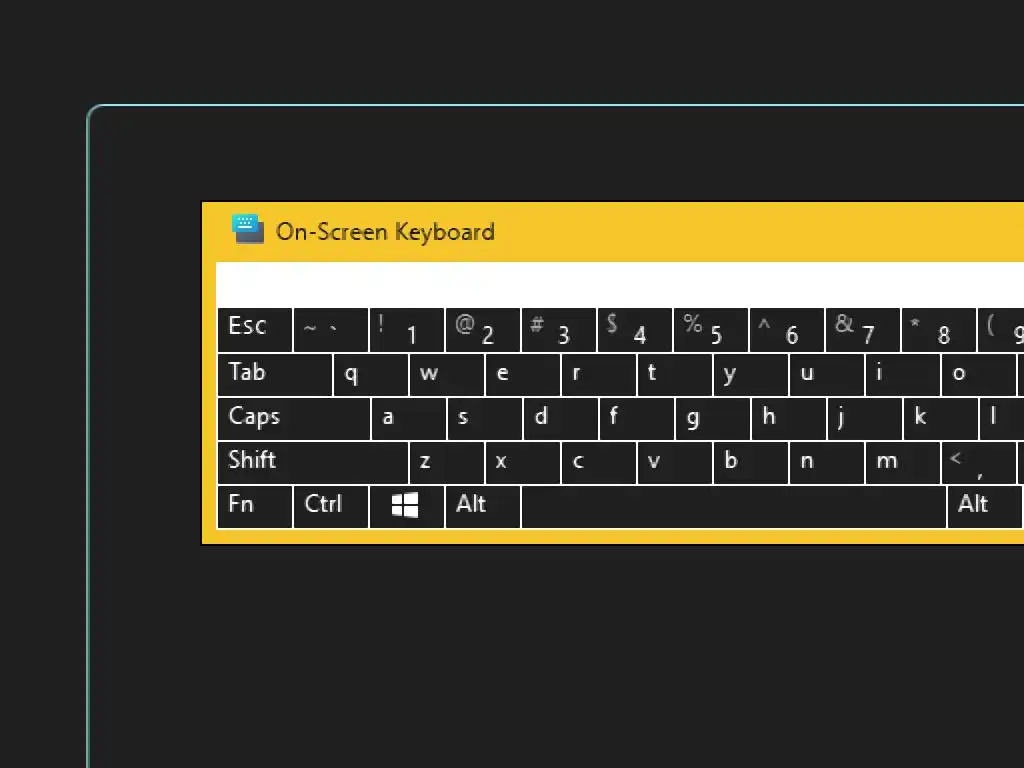Click the y key
Screen dimensions: 1024x768
(x=750, y=375)
